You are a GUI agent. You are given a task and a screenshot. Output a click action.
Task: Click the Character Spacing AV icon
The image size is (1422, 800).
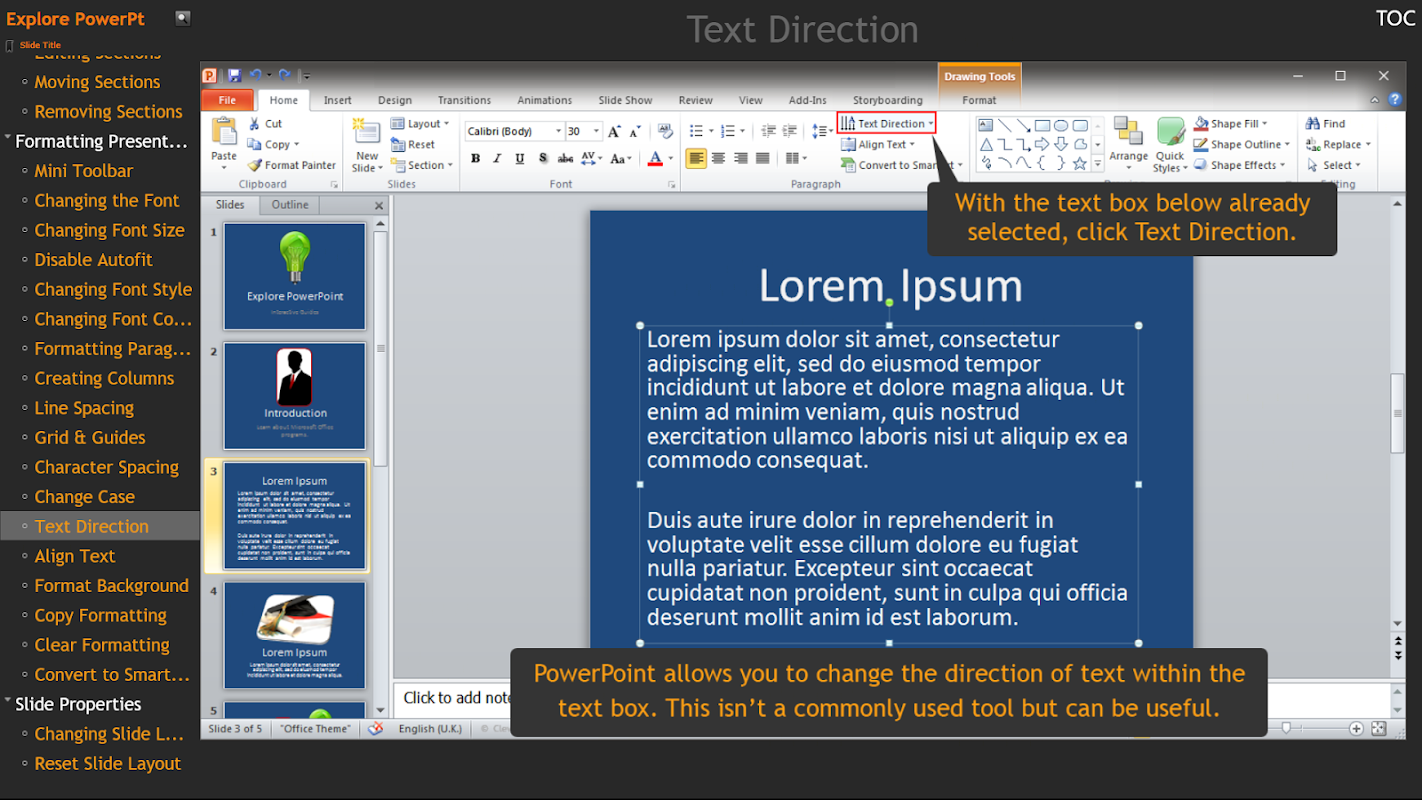pyautogui.click(x=589, y=158)
